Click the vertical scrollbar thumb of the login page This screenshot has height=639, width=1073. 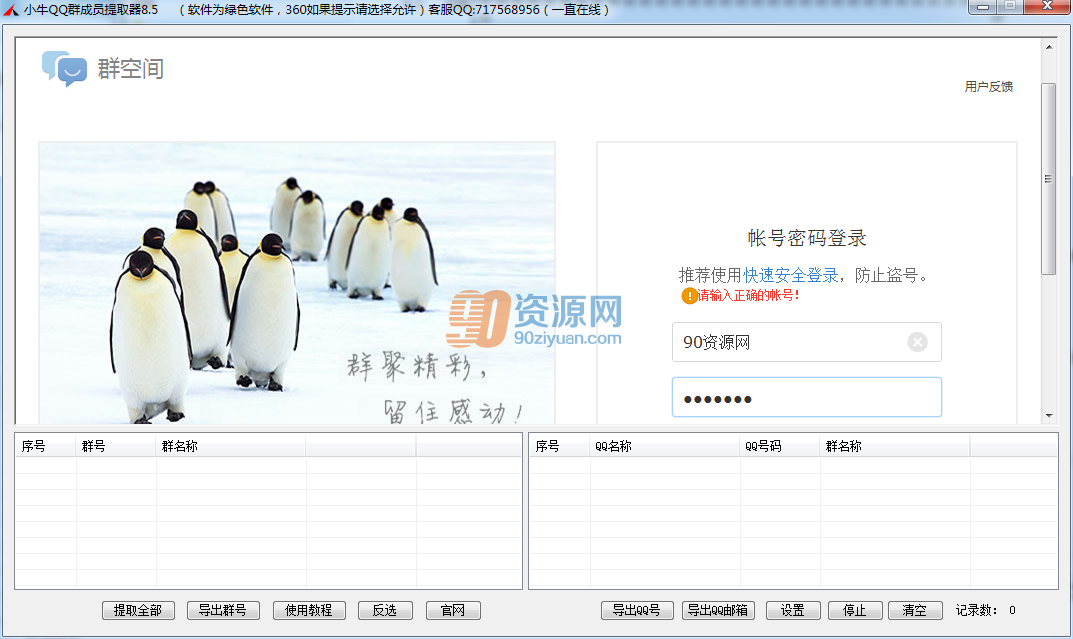(1048, 179)
